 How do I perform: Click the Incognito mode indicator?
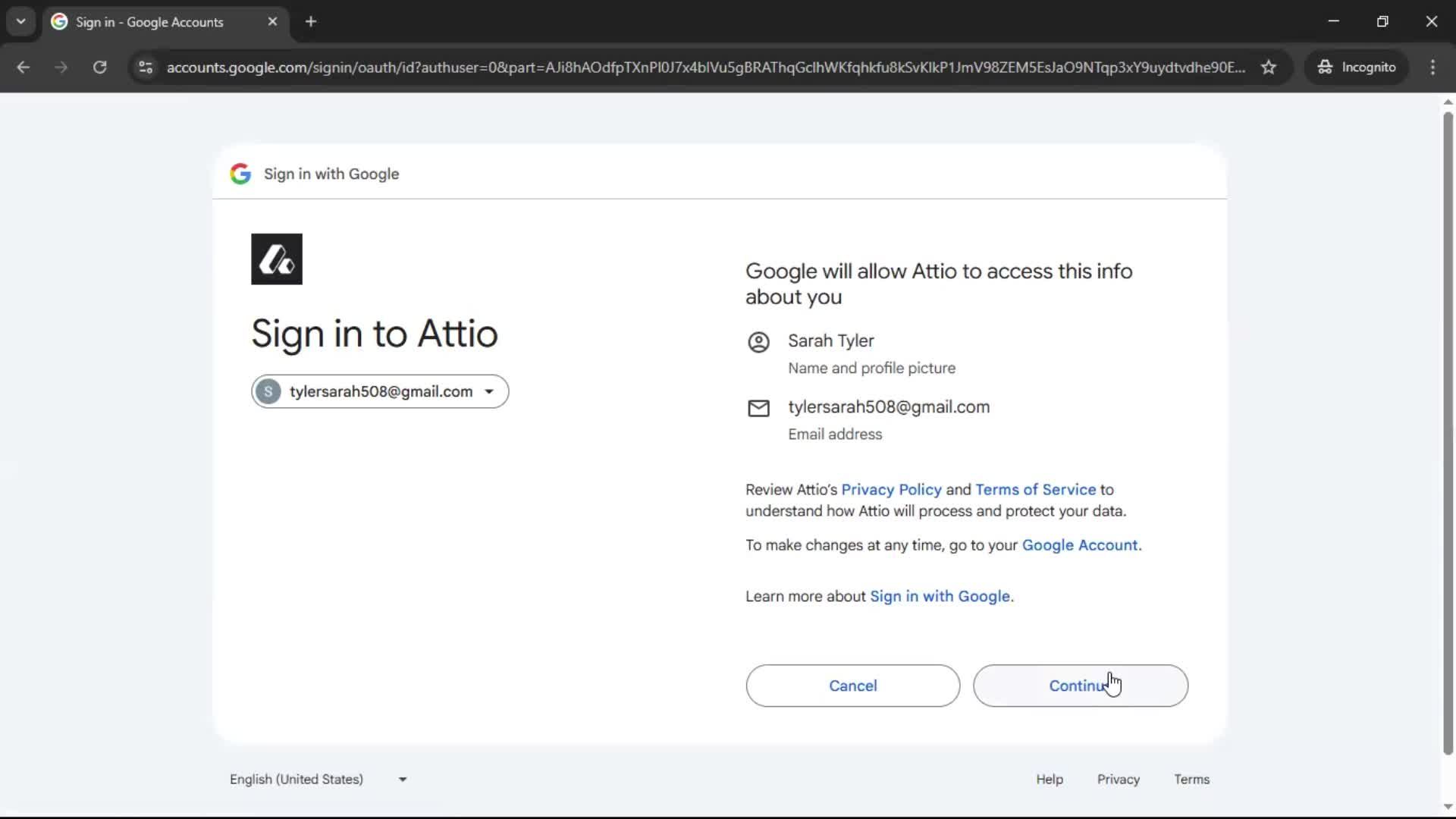click(x=1357, y=67)
